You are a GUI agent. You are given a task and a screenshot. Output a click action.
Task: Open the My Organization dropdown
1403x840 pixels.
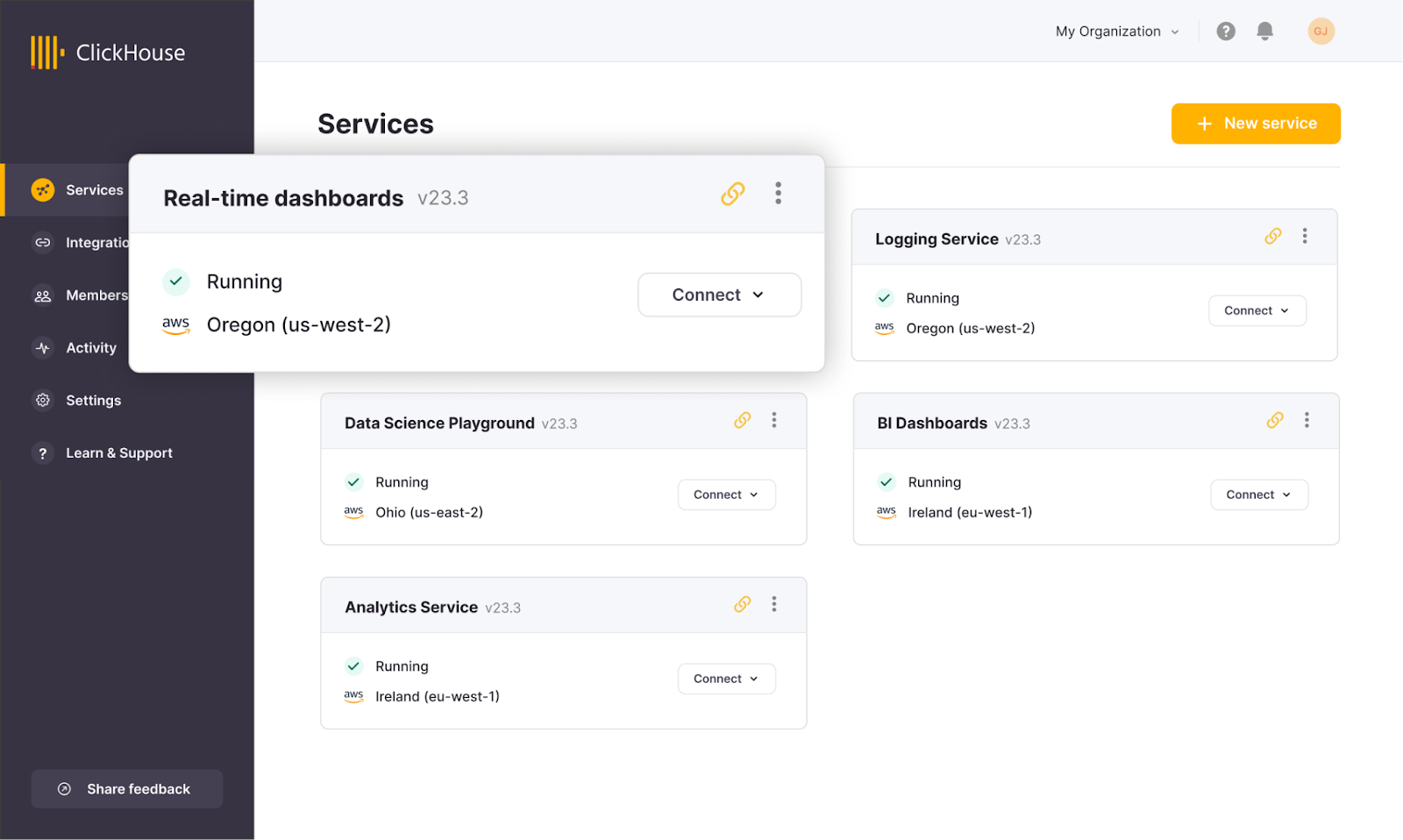click(1115, 31)
